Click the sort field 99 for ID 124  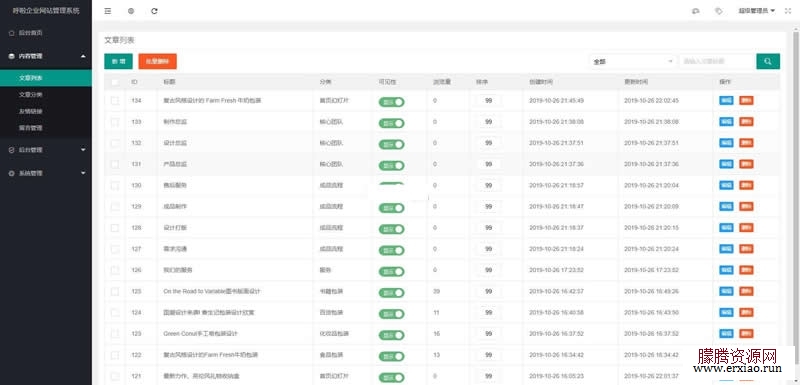pos(488,313)
